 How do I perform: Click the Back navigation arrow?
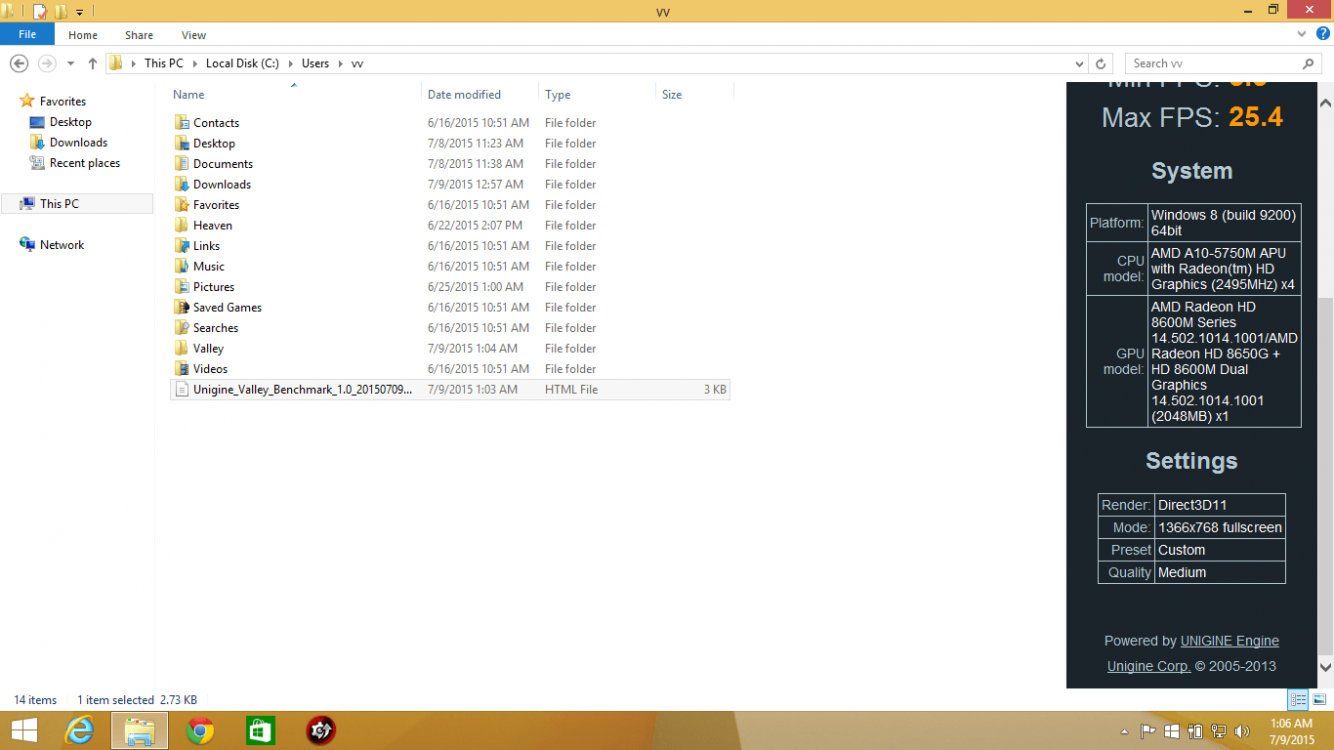click(18, 63)
